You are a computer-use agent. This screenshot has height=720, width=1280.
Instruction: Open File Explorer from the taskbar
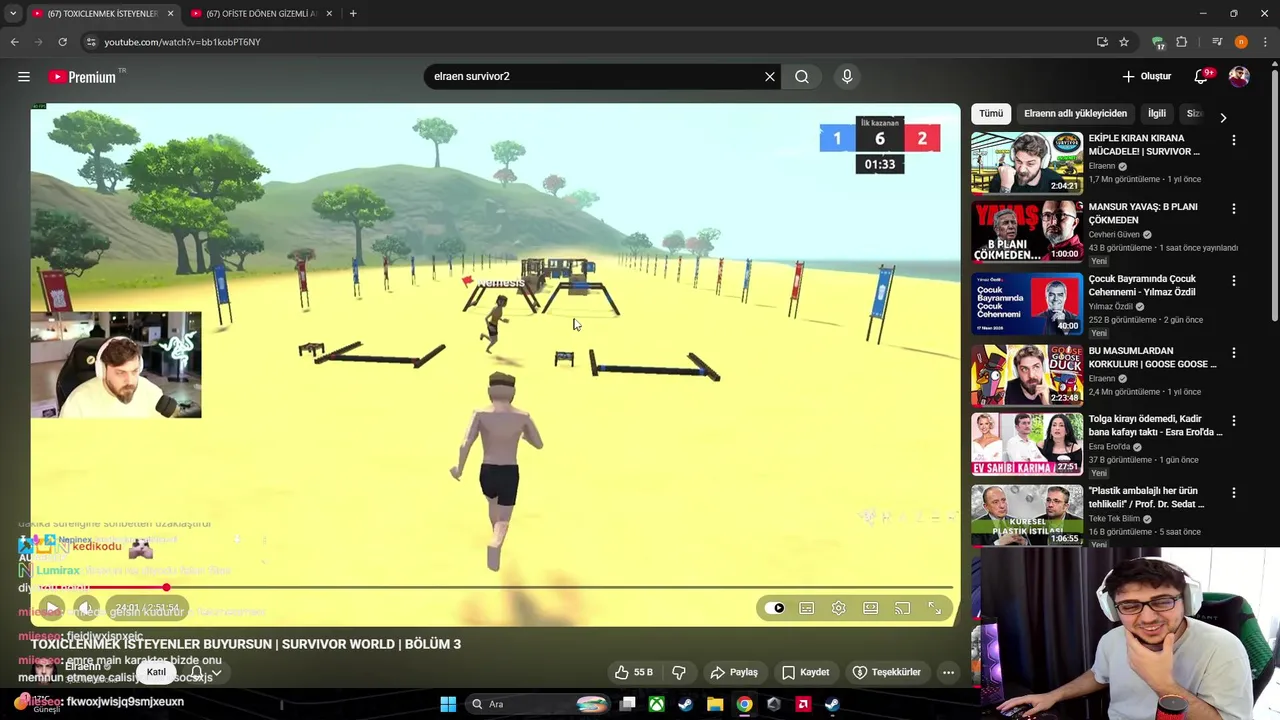click(x=715, y=704)
